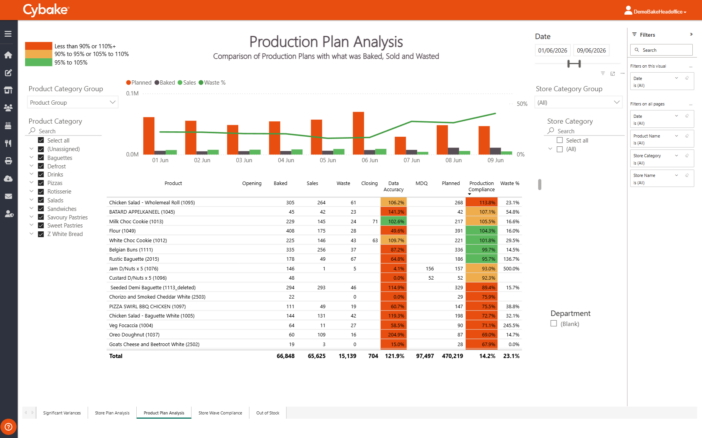Click the Sales legend item

[x=187, y=82]
